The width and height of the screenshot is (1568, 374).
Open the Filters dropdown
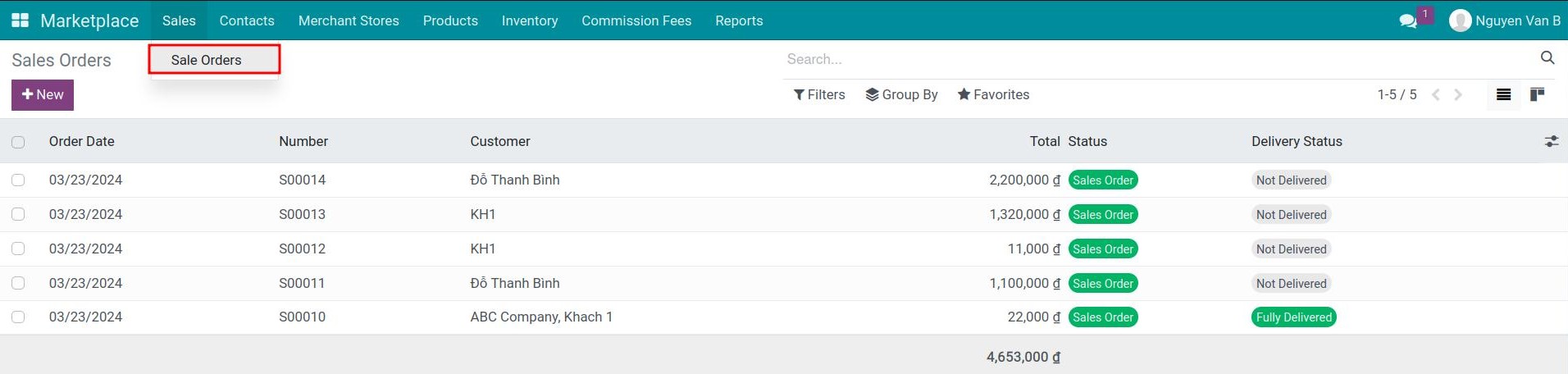(x=819, y=95)
